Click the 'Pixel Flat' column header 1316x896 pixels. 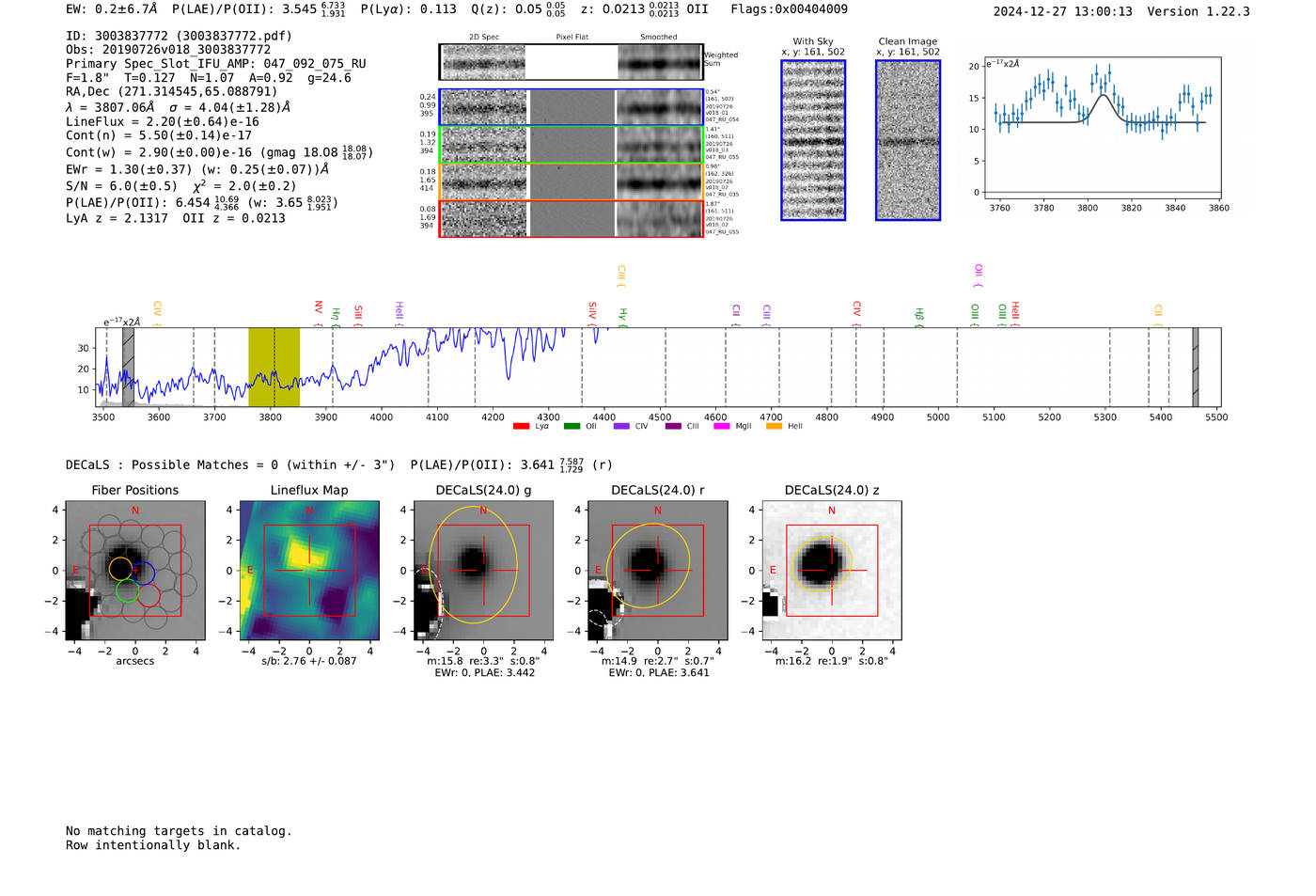tap(572, 37)
